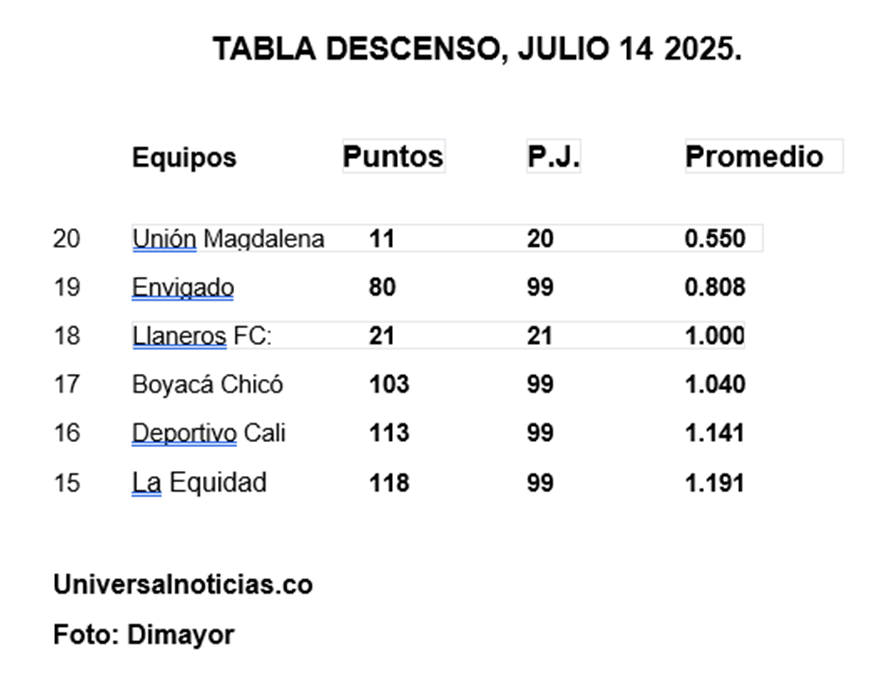This screenshot has height=691, width=872.
Task: Click the Universalnoticias.co text
Action: click(x=183, y=585)
